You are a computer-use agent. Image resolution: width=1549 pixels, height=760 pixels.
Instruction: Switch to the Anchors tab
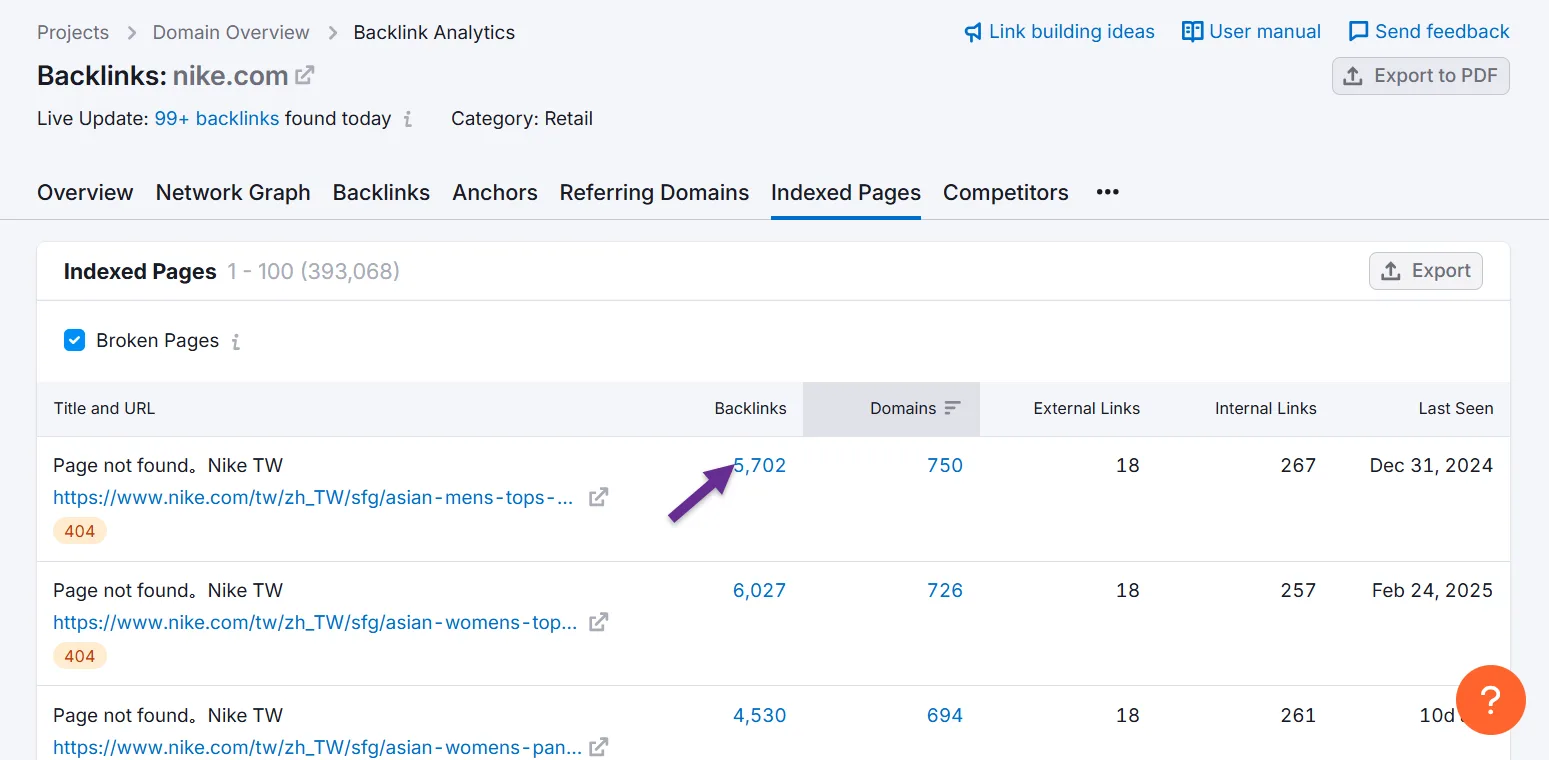tap(495, 192)
